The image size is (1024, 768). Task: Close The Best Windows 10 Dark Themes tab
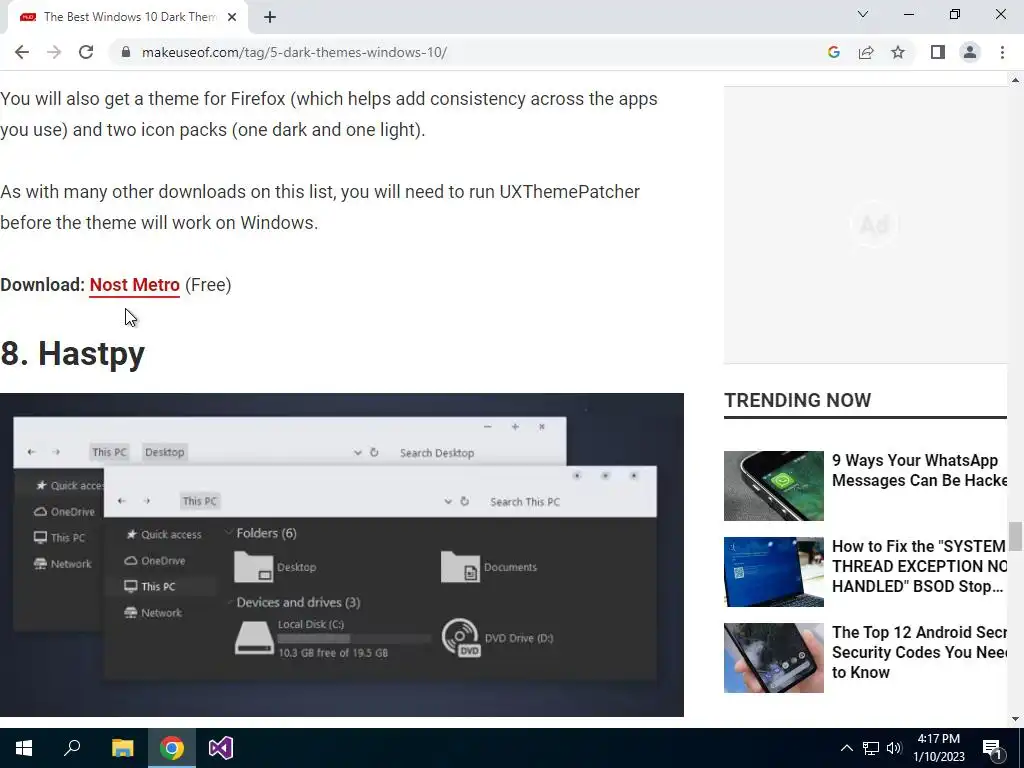pyautogui.click(x=232, y=17)
